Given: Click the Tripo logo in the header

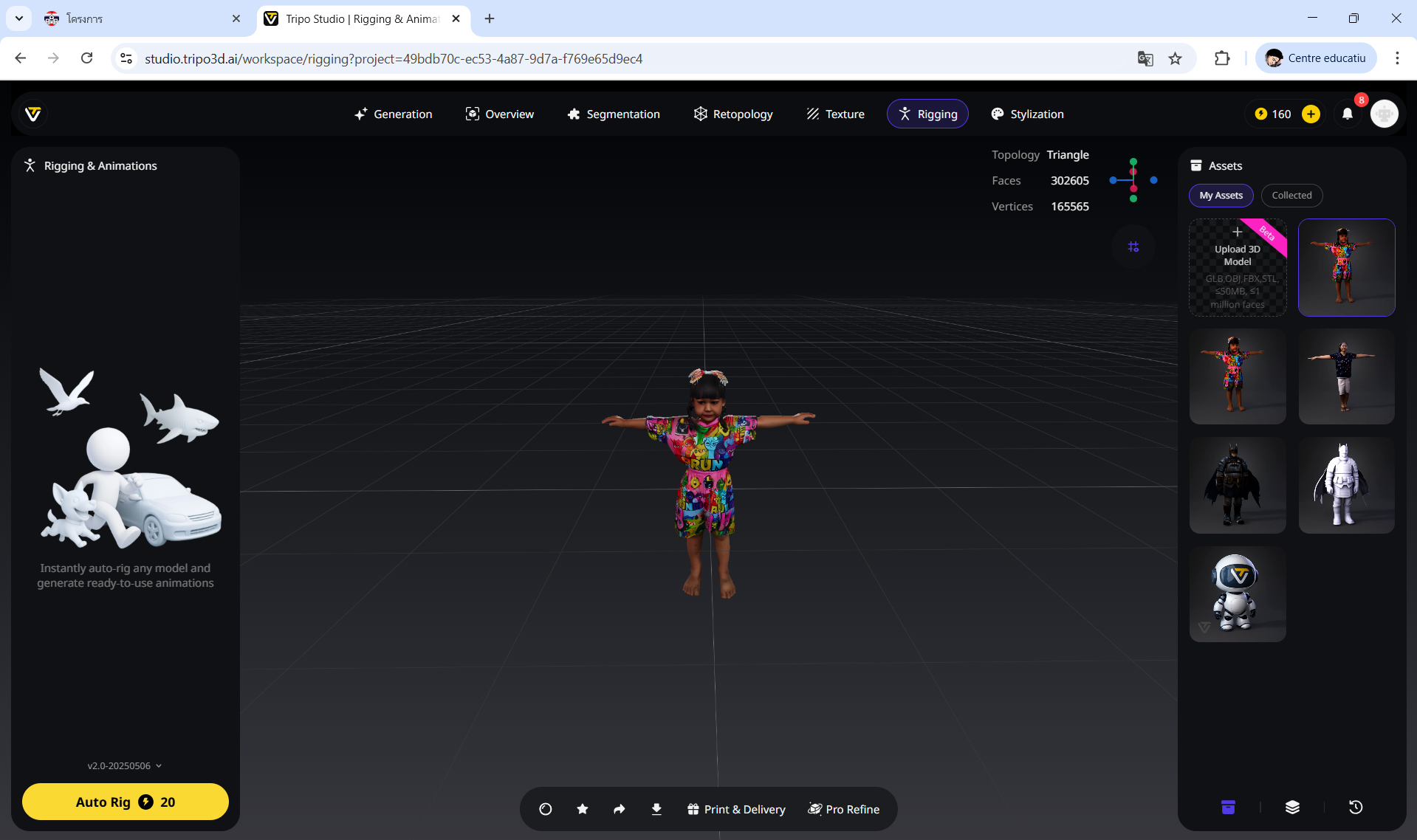Looking at the screenshot, I should tap(33, 114).
